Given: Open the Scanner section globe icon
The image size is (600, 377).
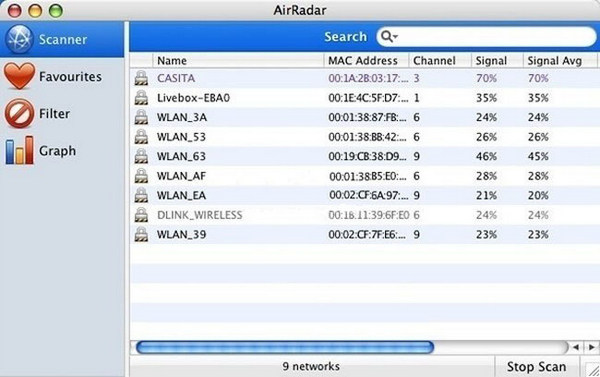Looking at the screenshot, I should [x=20, y=39].
